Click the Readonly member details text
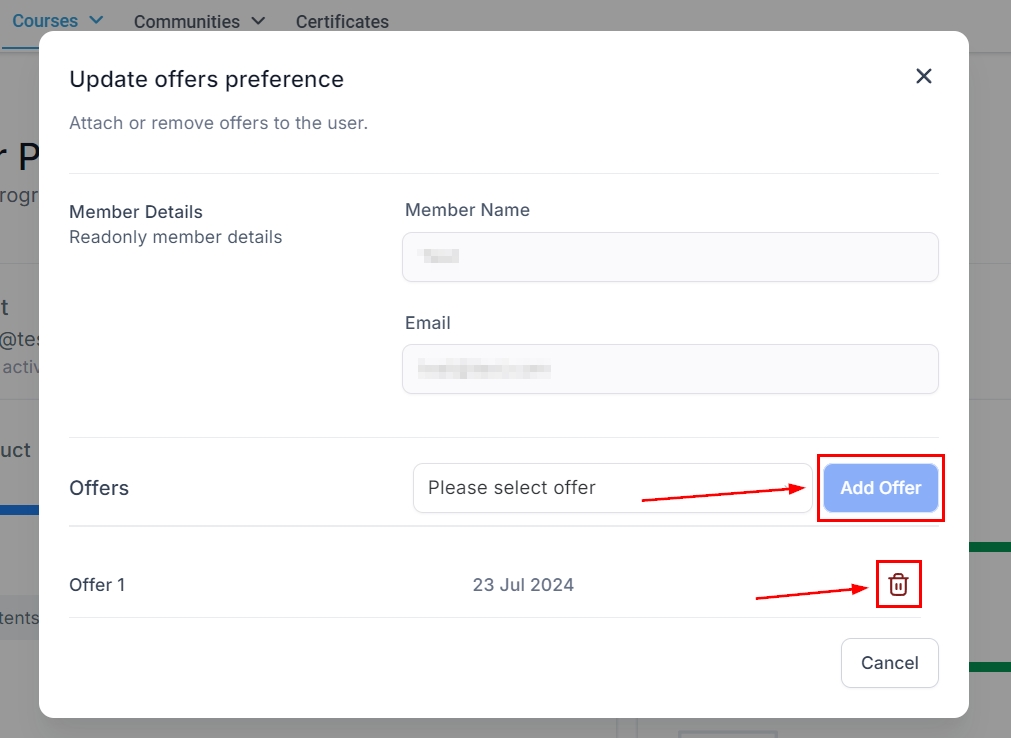The width and height of the screenshot is (1011, 738). [176, 237]
